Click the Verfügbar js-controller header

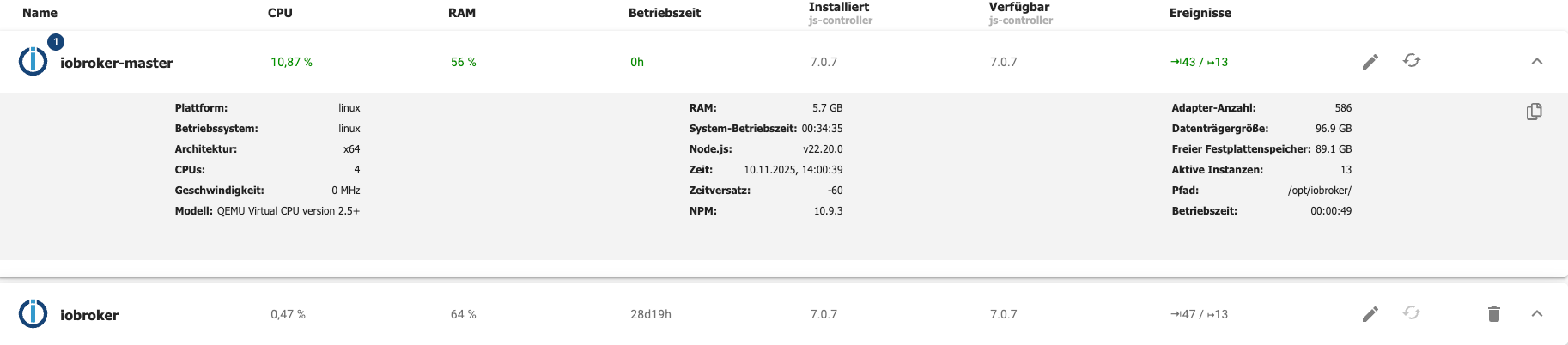(x=1019, y=13)
